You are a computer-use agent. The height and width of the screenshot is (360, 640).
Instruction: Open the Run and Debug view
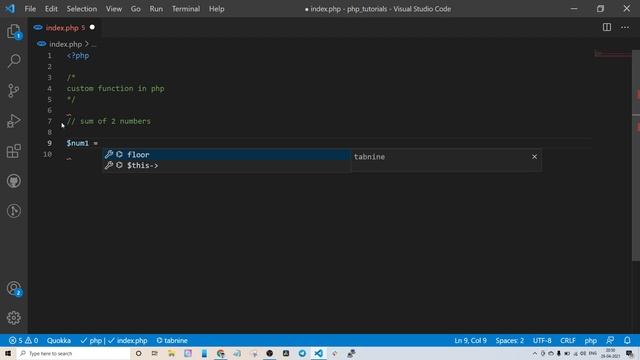pyautogui.click(x=13, y=121)
